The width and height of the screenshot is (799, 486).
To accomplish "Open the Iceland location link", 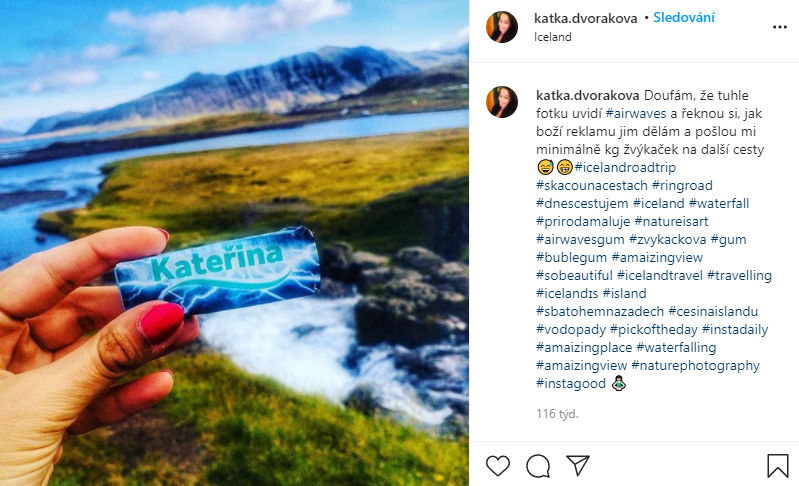I will 553,37.
